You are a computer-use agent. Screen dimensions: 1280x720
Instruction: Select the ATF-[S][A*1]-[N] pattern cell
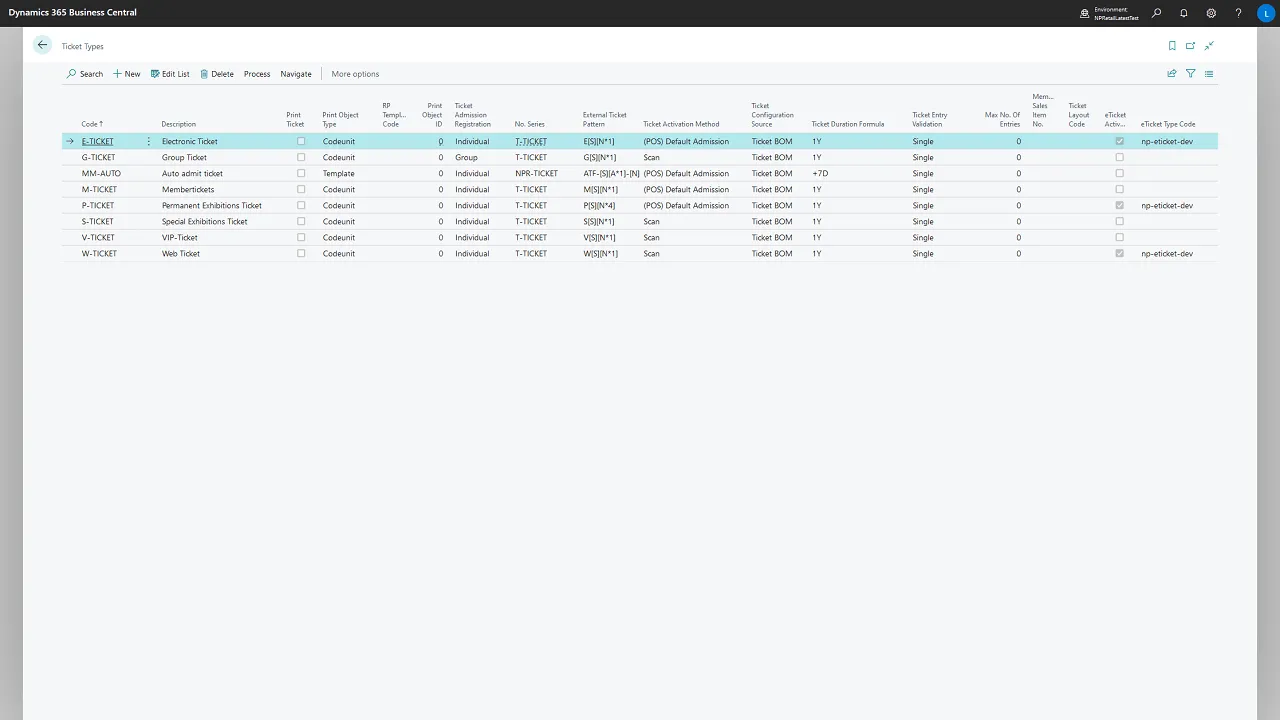click(x=611, y=174)
